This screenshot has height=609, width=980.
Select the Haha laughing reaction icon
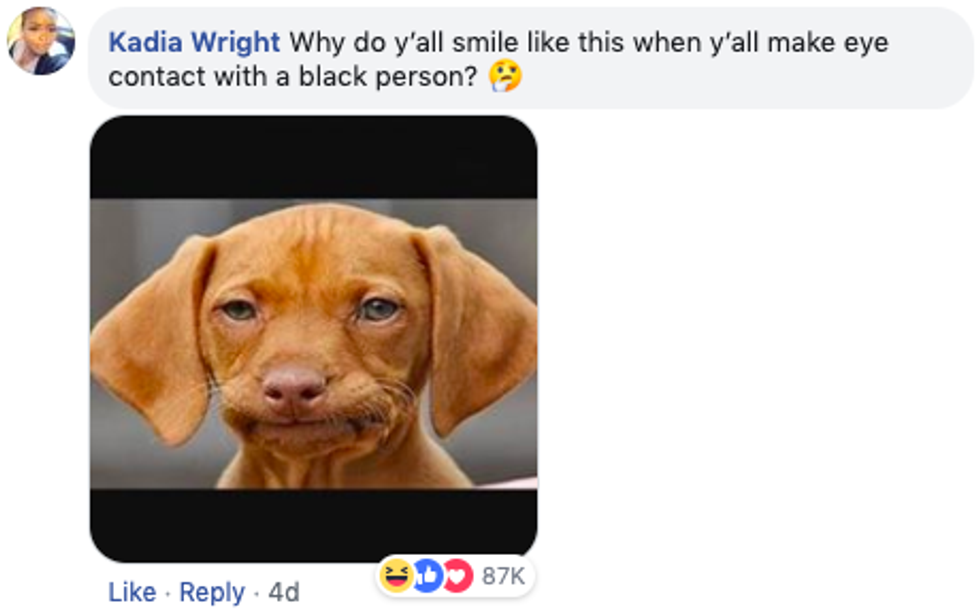coord(396,575)
